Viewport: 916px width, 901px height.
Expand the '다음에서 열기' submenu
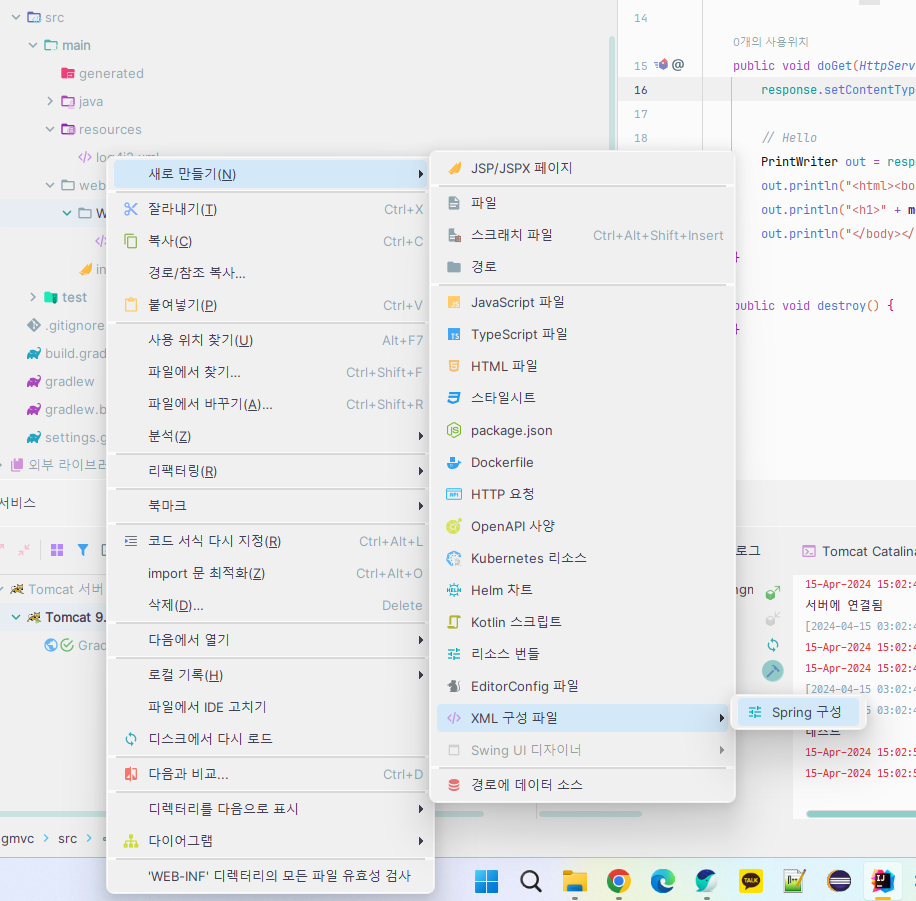270,640
